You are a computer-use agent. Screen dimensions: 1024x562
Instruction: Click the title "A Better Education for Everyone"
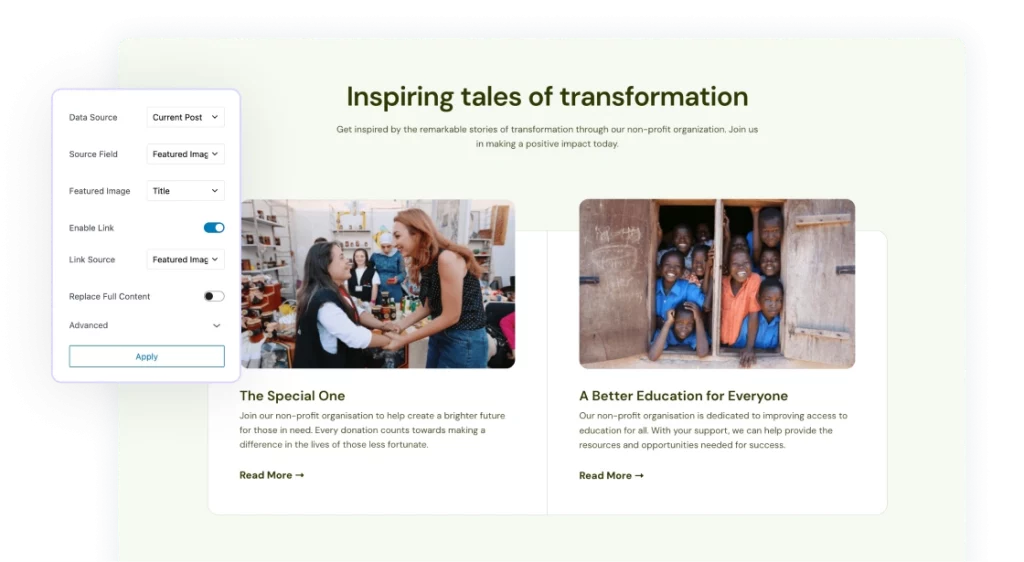pyautogui.click(x=683, y=396)
